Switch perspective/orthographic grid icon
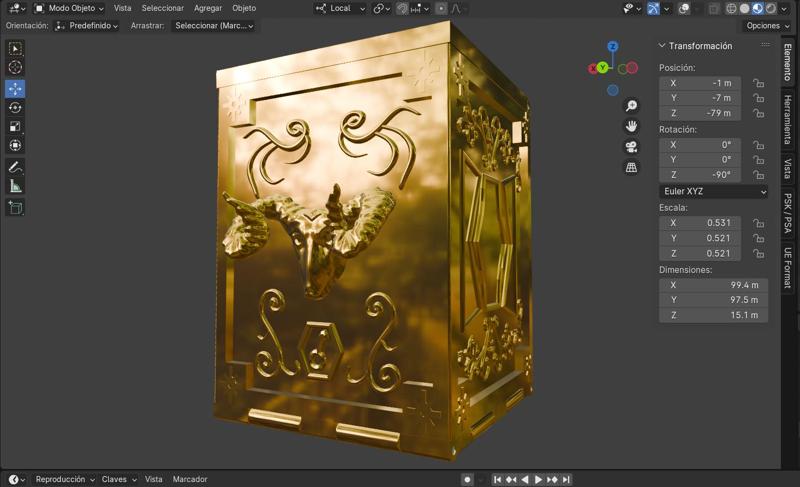 click(632, 167)
